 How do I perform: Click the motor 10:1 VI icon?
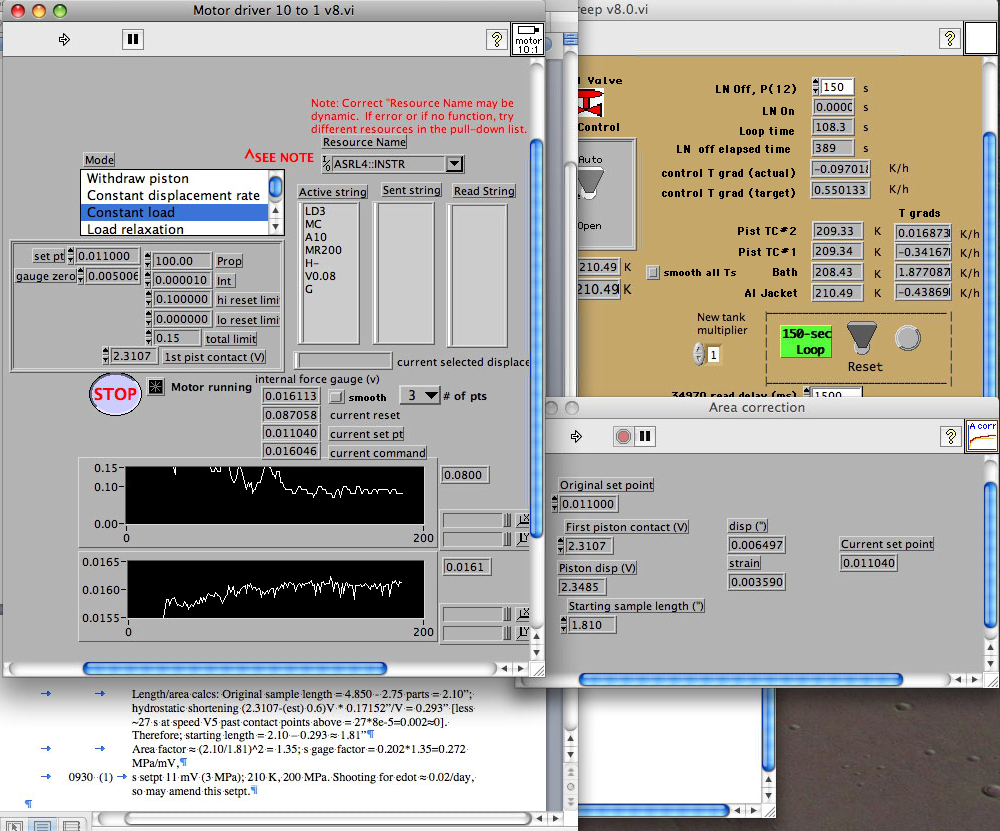527,40
